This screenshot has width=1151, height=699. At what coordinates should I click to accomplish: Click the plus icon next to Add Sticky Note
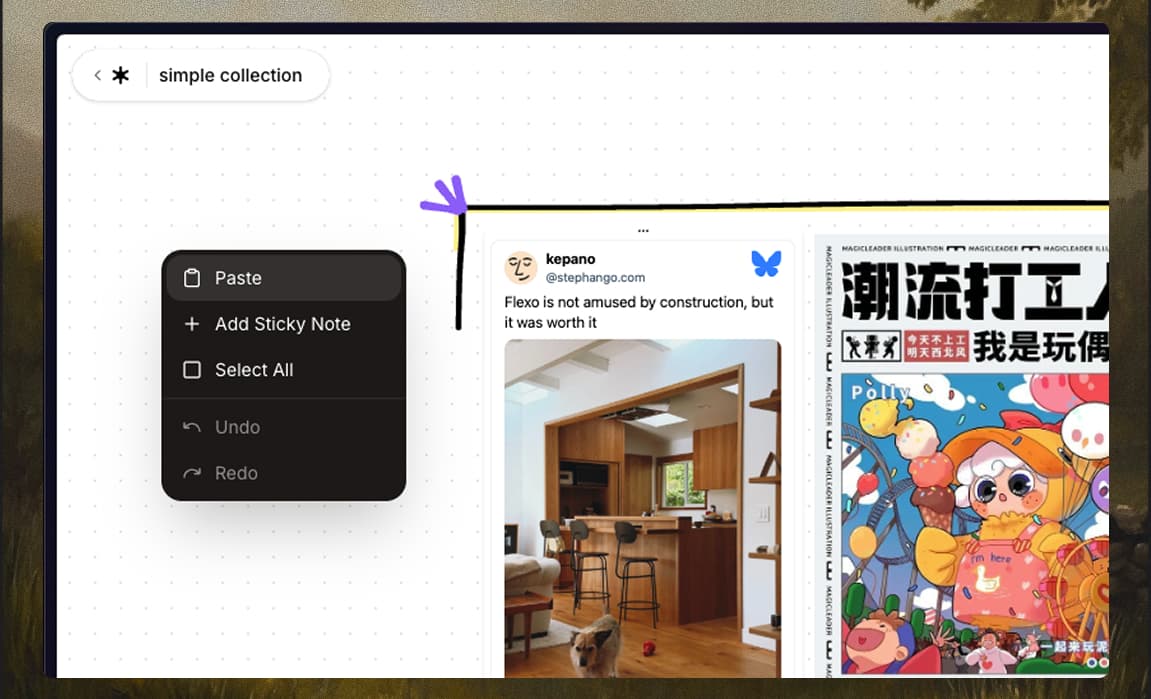point(191,323)
